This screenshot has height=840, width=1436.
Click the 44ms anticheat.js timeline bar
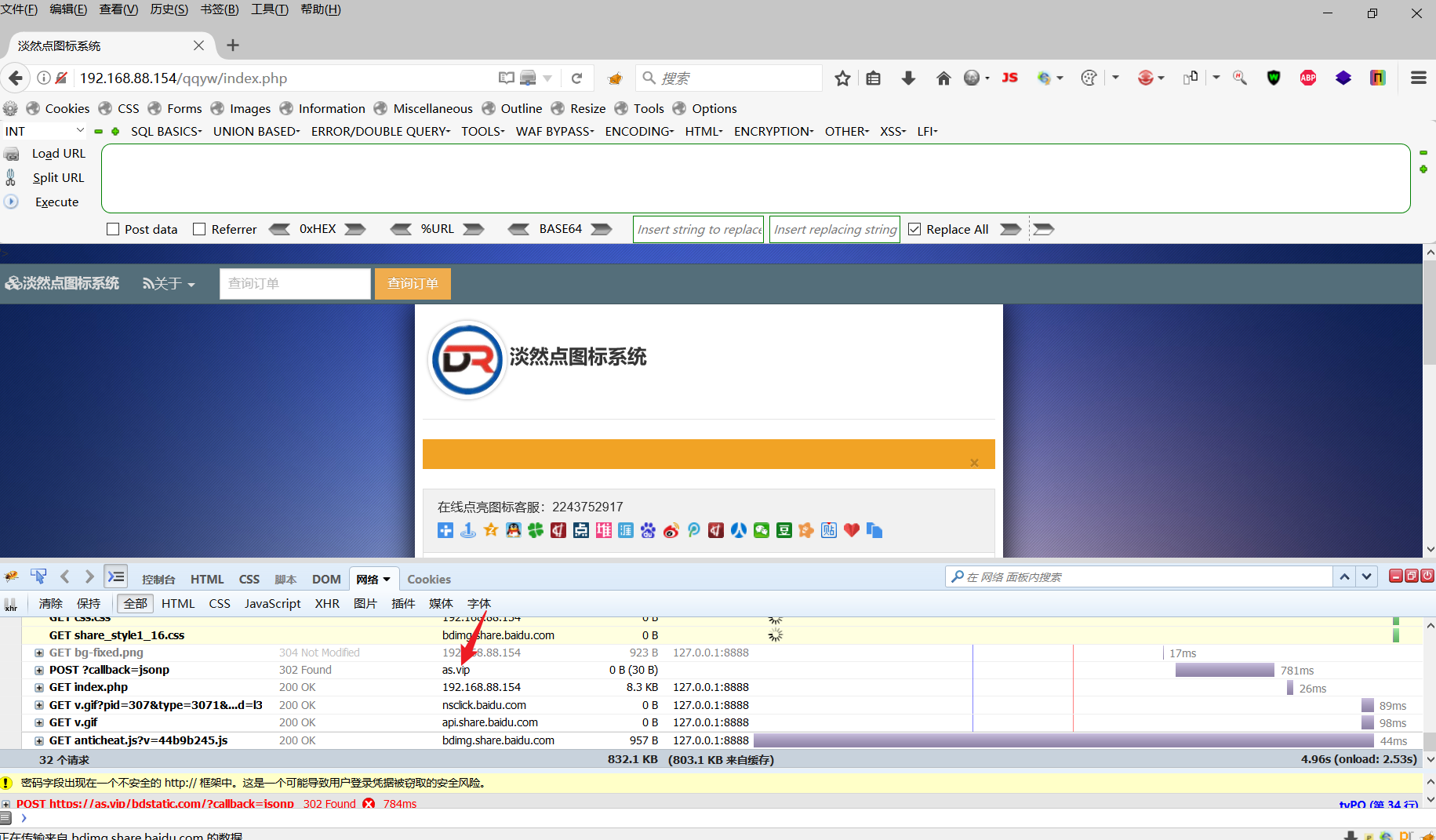(1063, 740)
